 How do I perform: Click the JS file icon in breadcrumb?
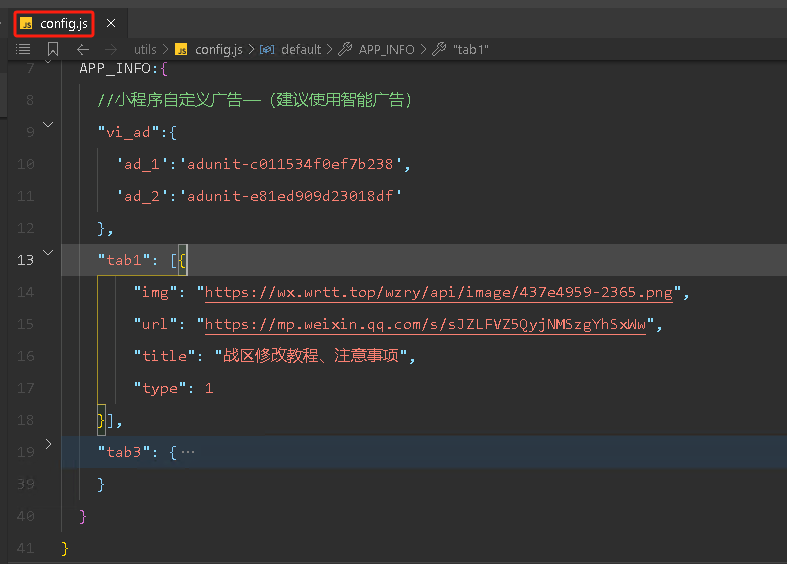coord(181,49)
